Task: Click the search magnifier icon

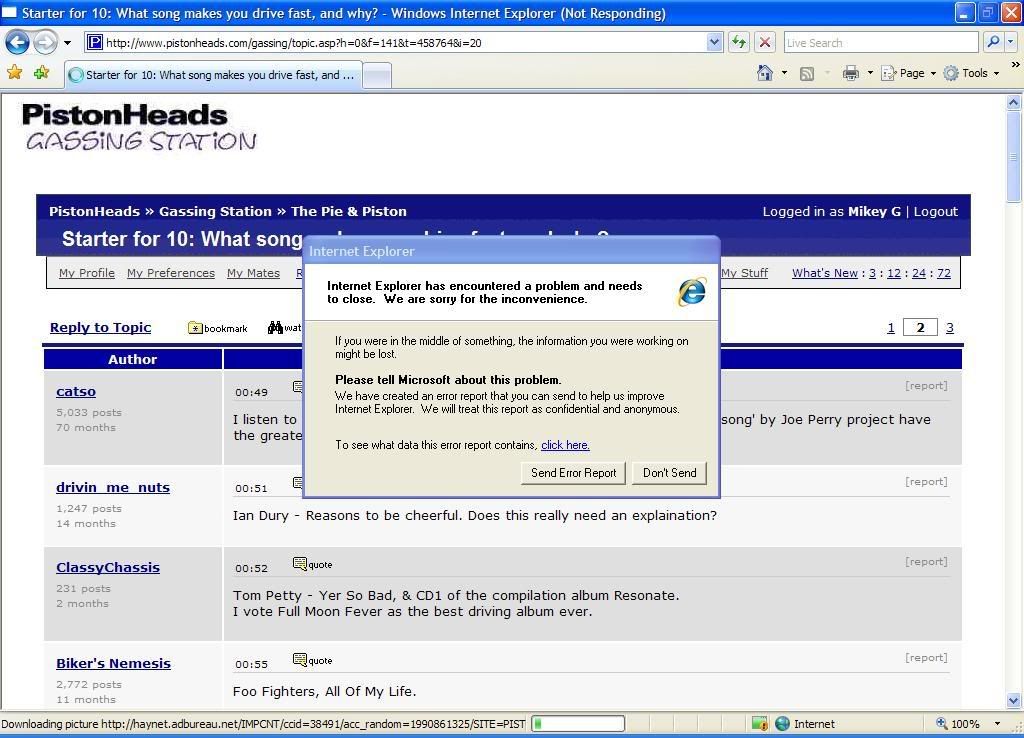Action: 993,42
